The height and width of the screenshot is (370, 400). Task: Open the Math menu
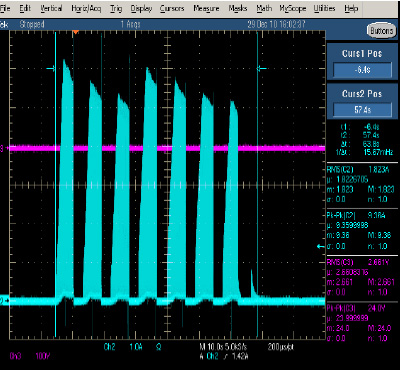(x=264, y=9)
